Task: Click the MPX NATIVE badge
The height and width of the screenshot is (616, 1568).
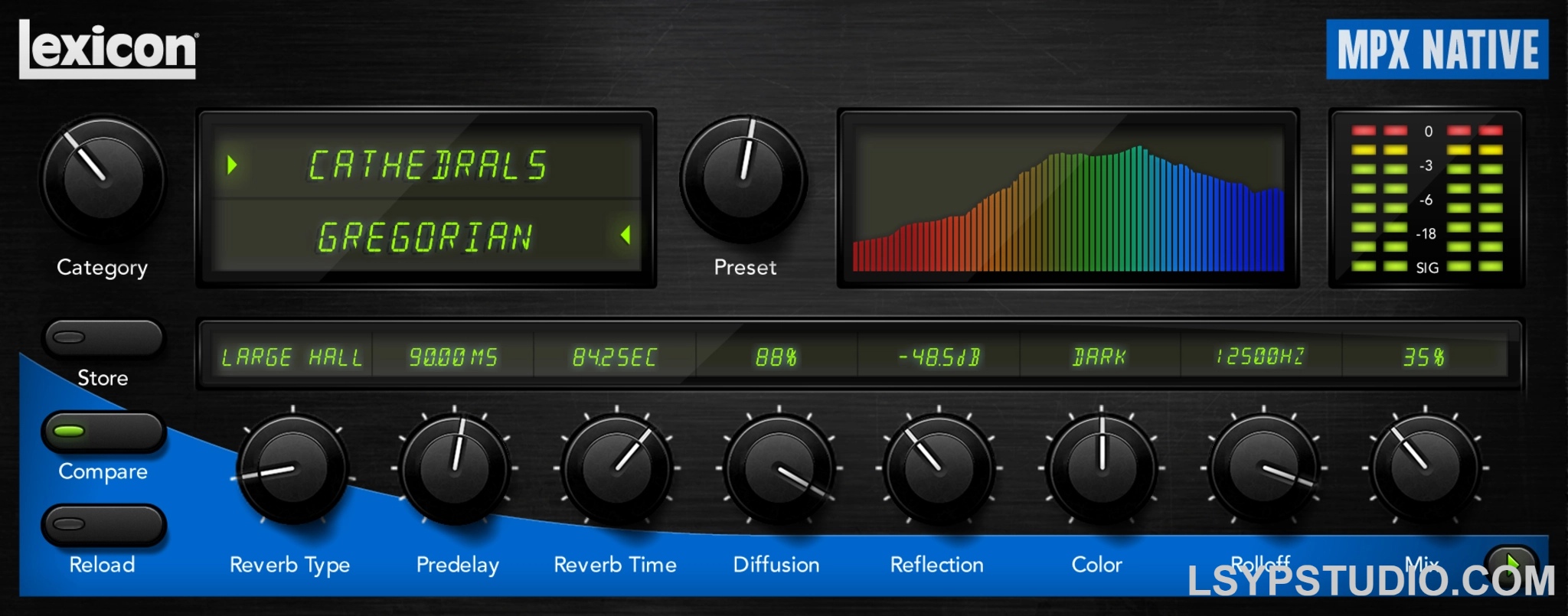Action: (x=1437, y=49)
